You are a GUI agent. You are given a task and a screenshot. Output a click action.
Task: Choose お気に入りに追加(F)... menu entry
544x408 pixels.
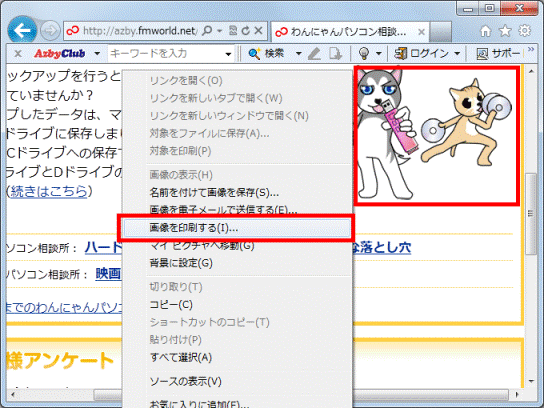199,404
